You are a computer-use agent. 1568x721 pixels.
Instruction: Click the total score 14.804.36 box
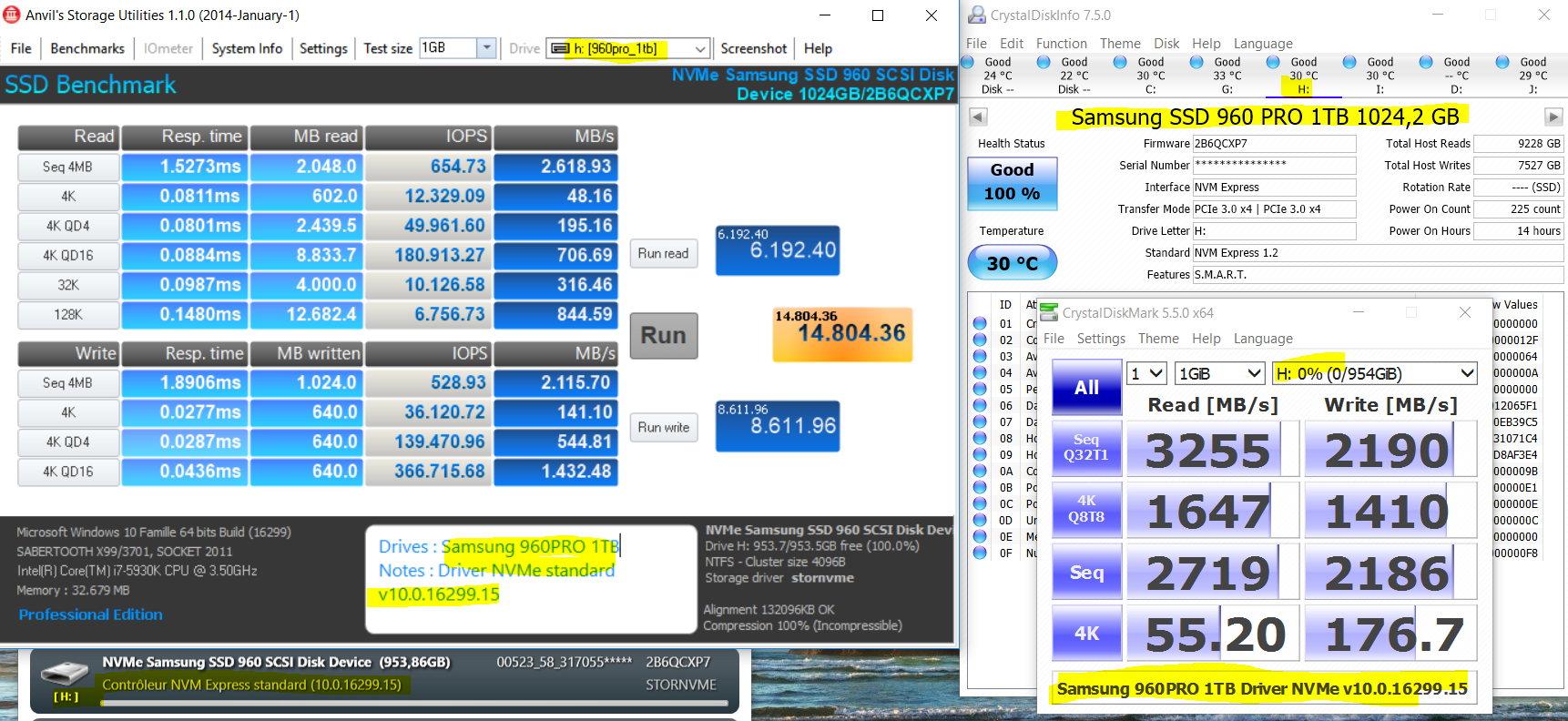tap(842, 334)
